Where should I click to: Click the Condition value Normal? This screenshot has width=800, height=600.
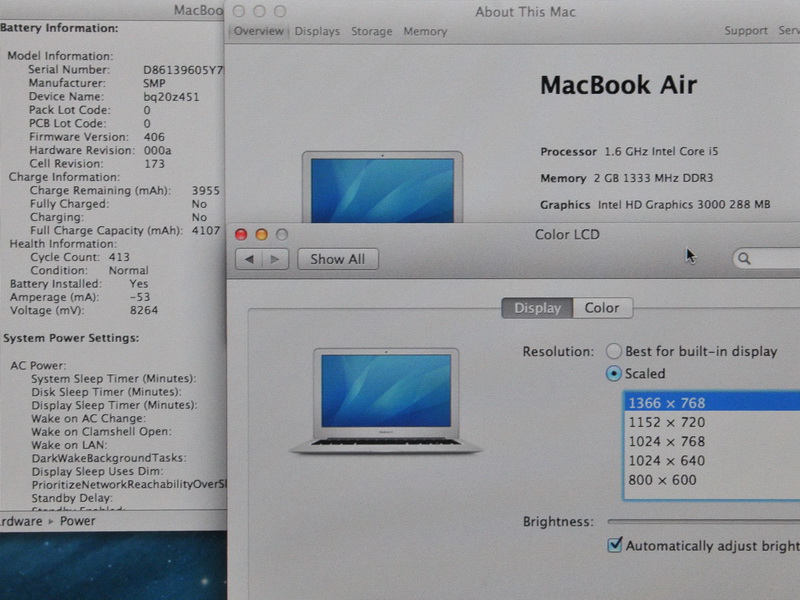point(129,270)
